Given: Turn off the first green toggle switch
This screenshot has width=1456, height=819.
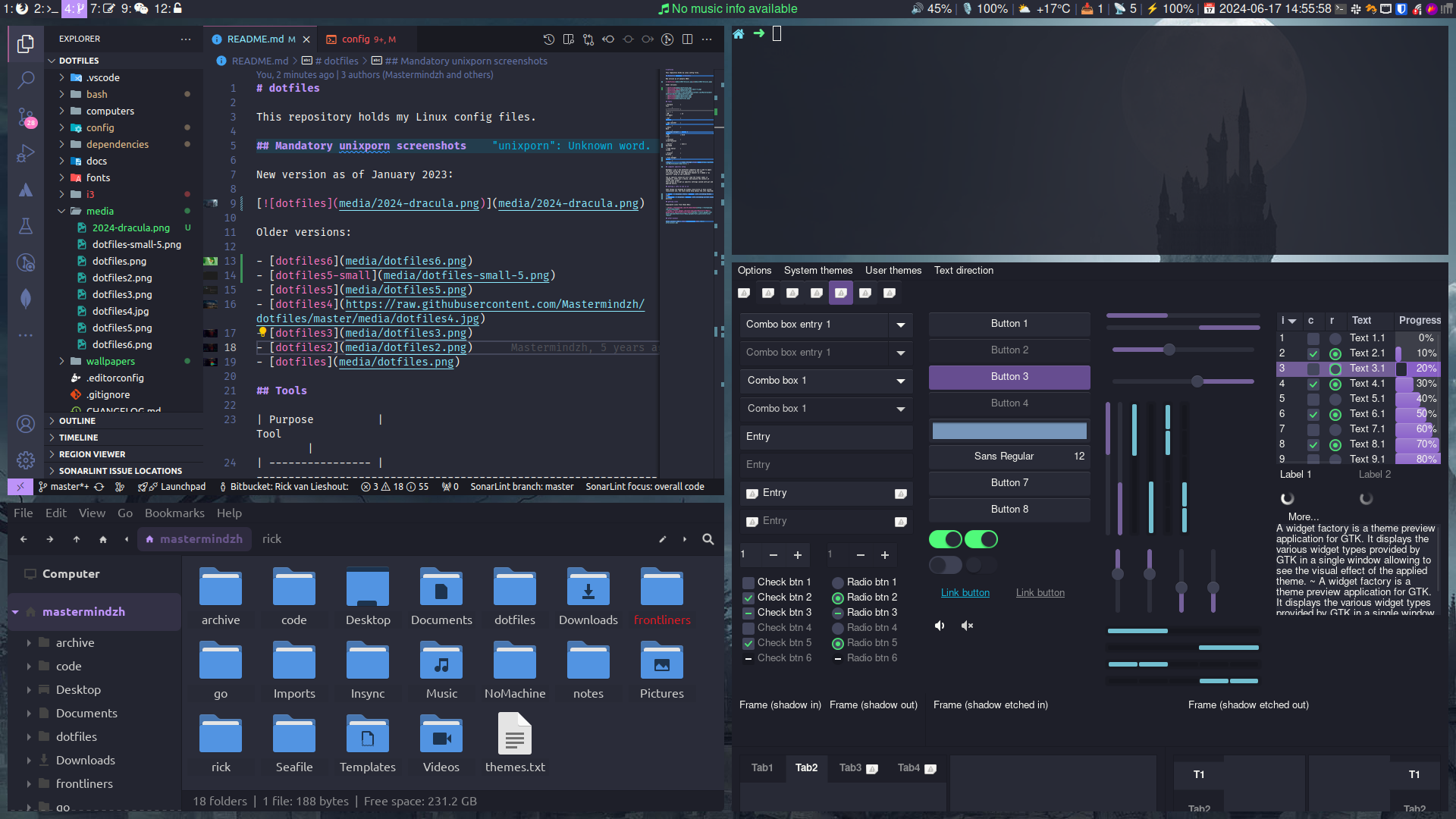Looking at the screenshot, I should 946,539.
